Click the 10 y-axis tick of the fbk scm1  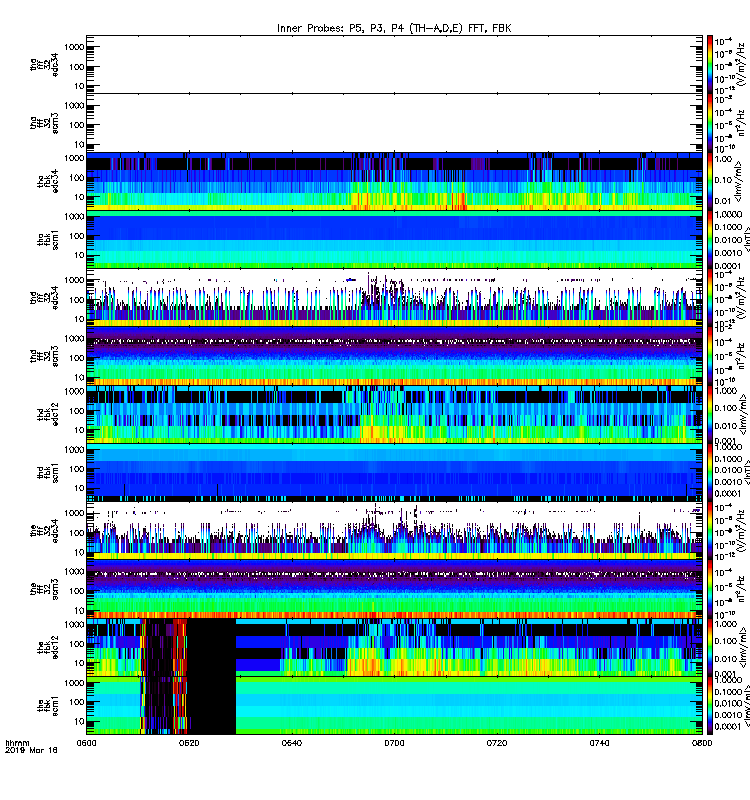79,721
